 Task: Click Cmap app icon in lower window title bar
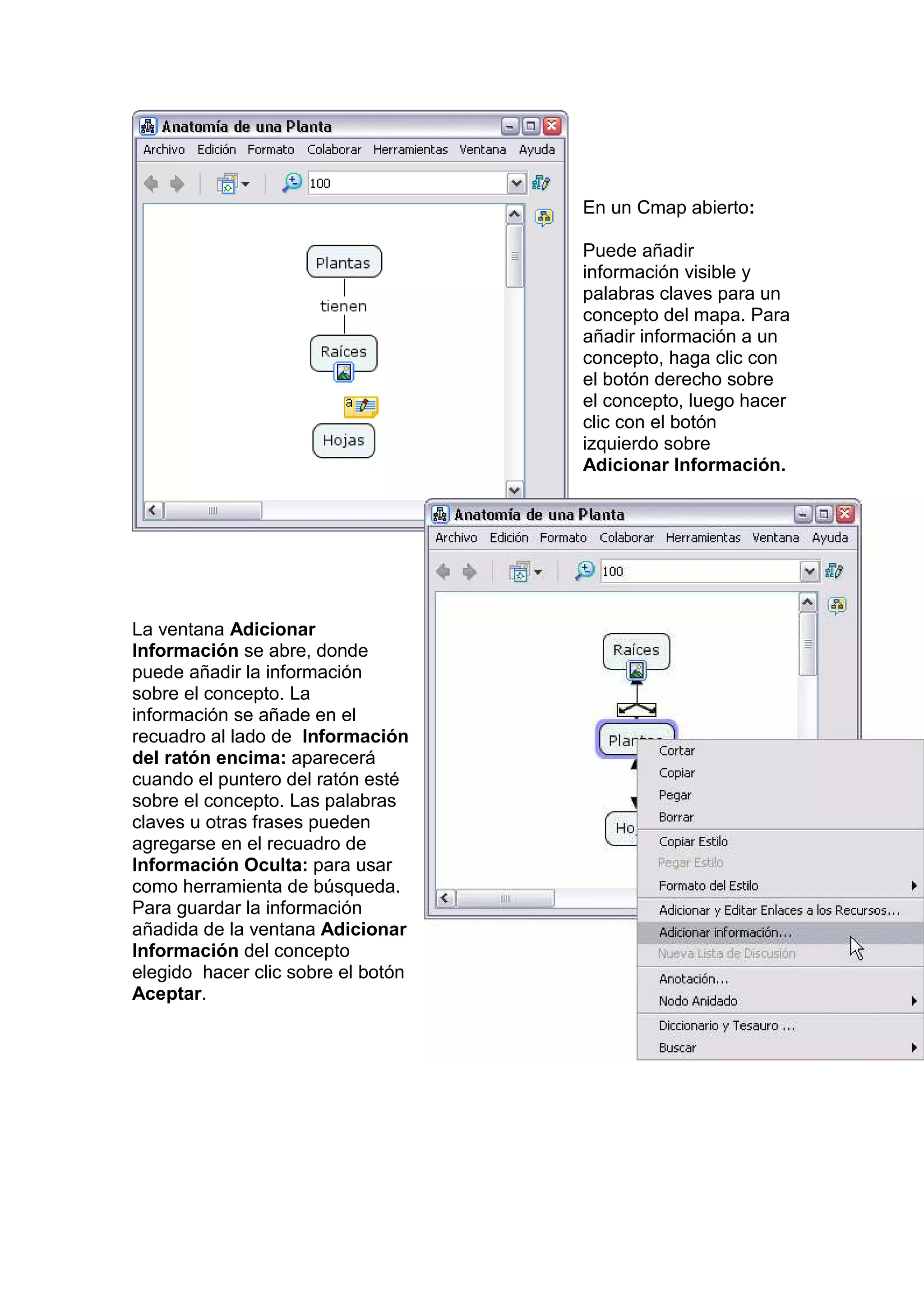441,514
